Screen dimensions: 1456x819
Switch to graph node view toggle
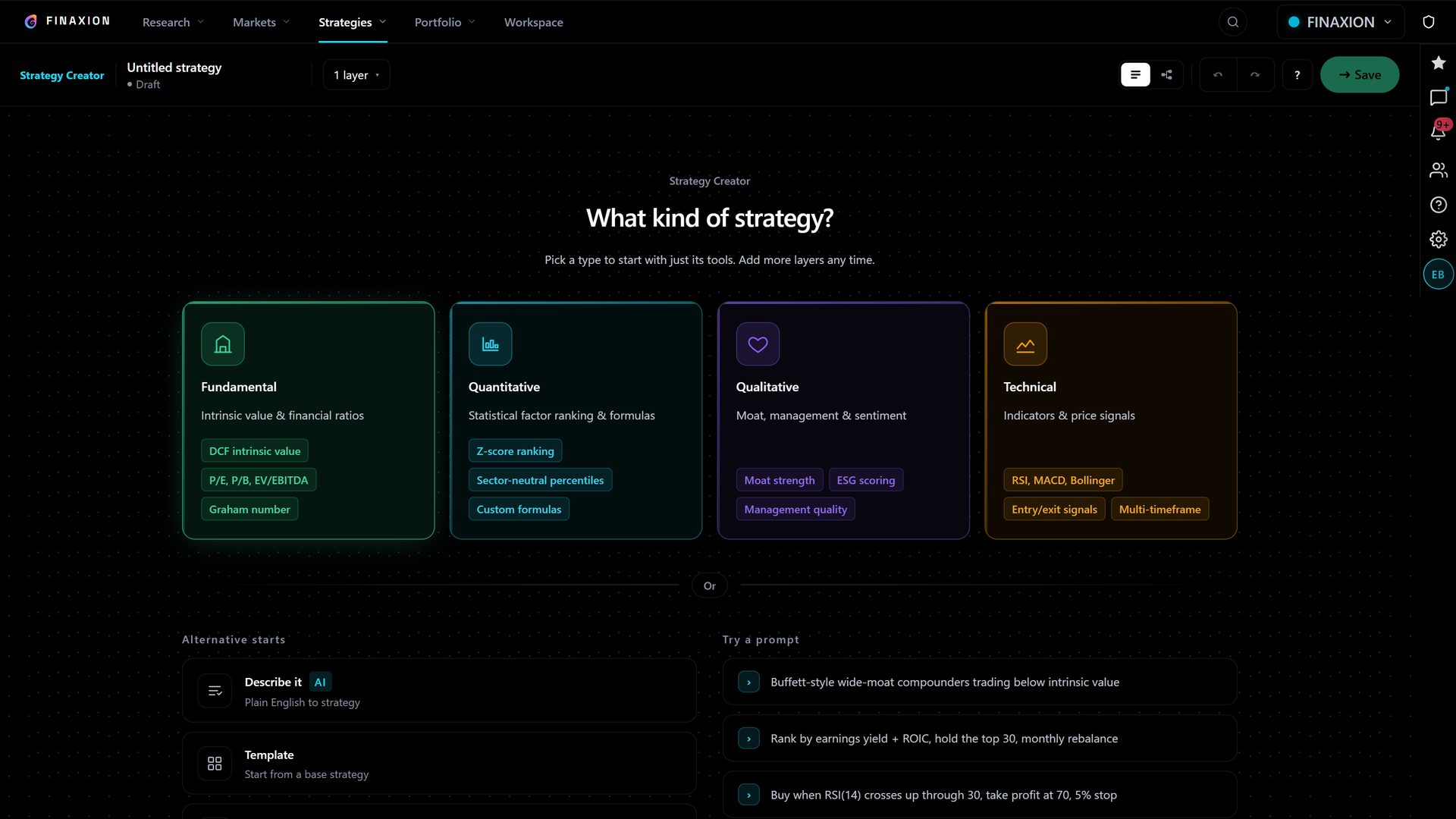point(1167,75)
